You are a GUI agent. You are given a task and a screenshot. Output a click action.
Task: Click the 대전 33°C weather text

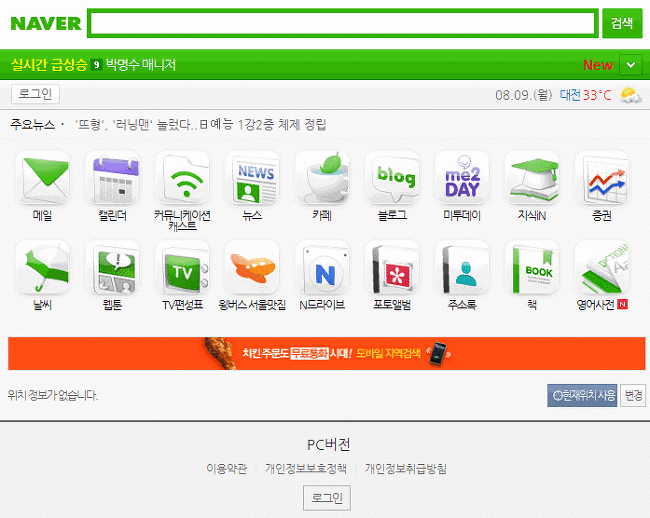[x=585, y=95]
